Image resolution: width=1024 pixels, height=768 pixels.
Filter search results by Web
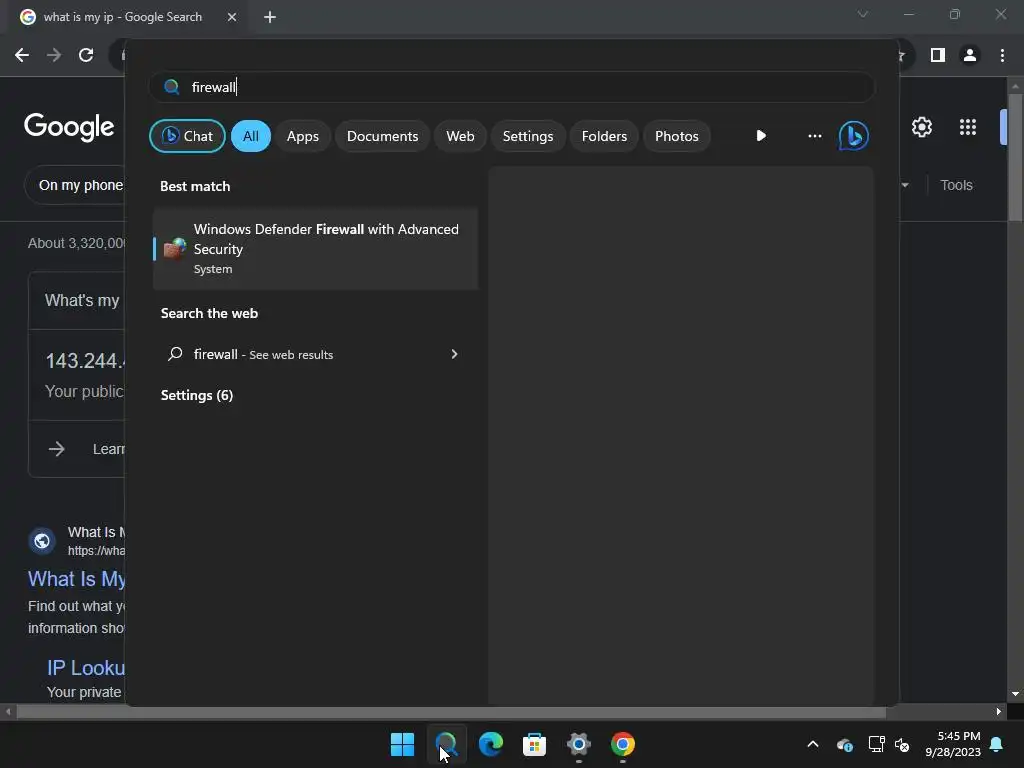[x=460, y=136]
